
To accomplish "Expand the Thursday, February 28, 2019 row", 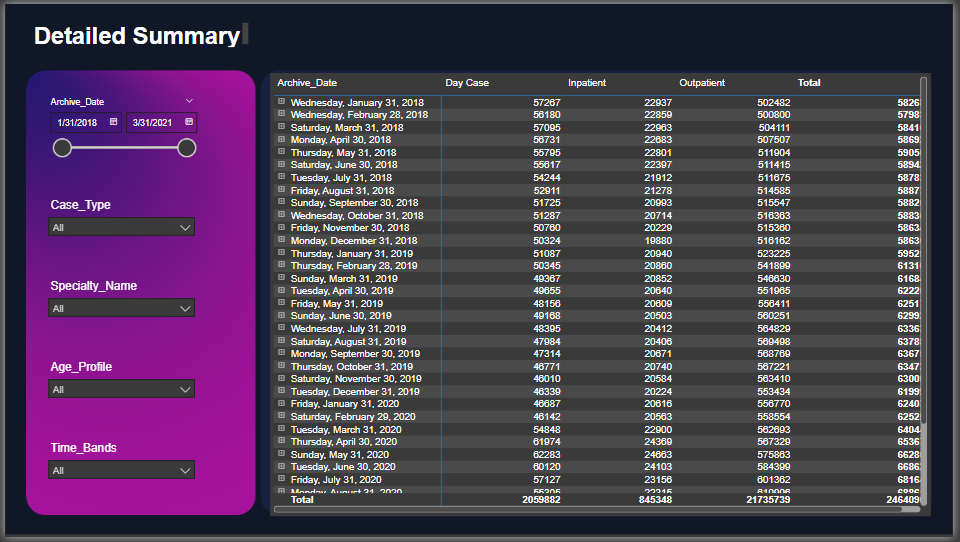I will click(282, 265).
